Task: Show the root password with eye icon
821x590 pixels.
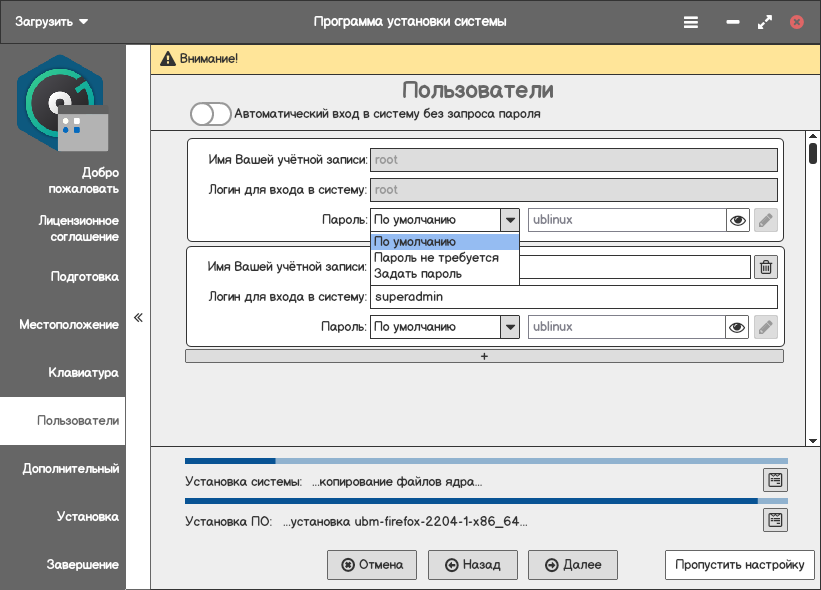Action: 738,220
